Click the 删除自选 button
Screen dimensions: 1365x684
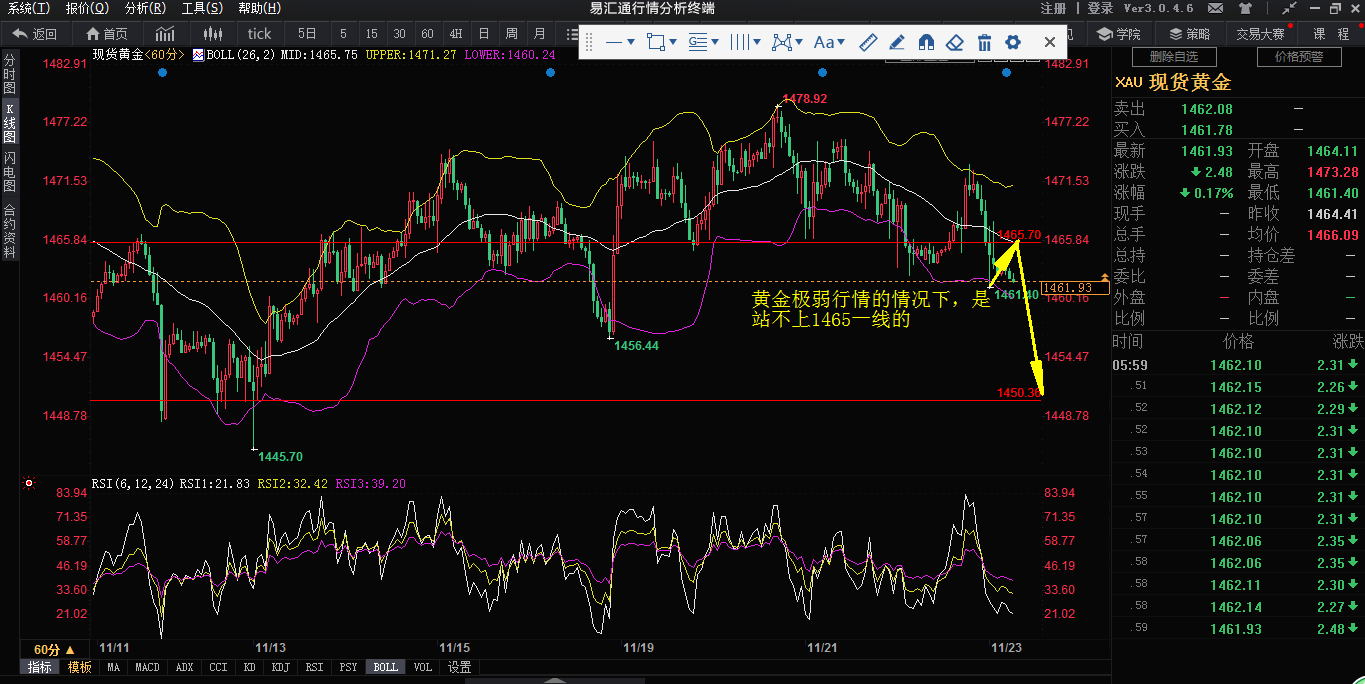click(x=1173, y=57)
